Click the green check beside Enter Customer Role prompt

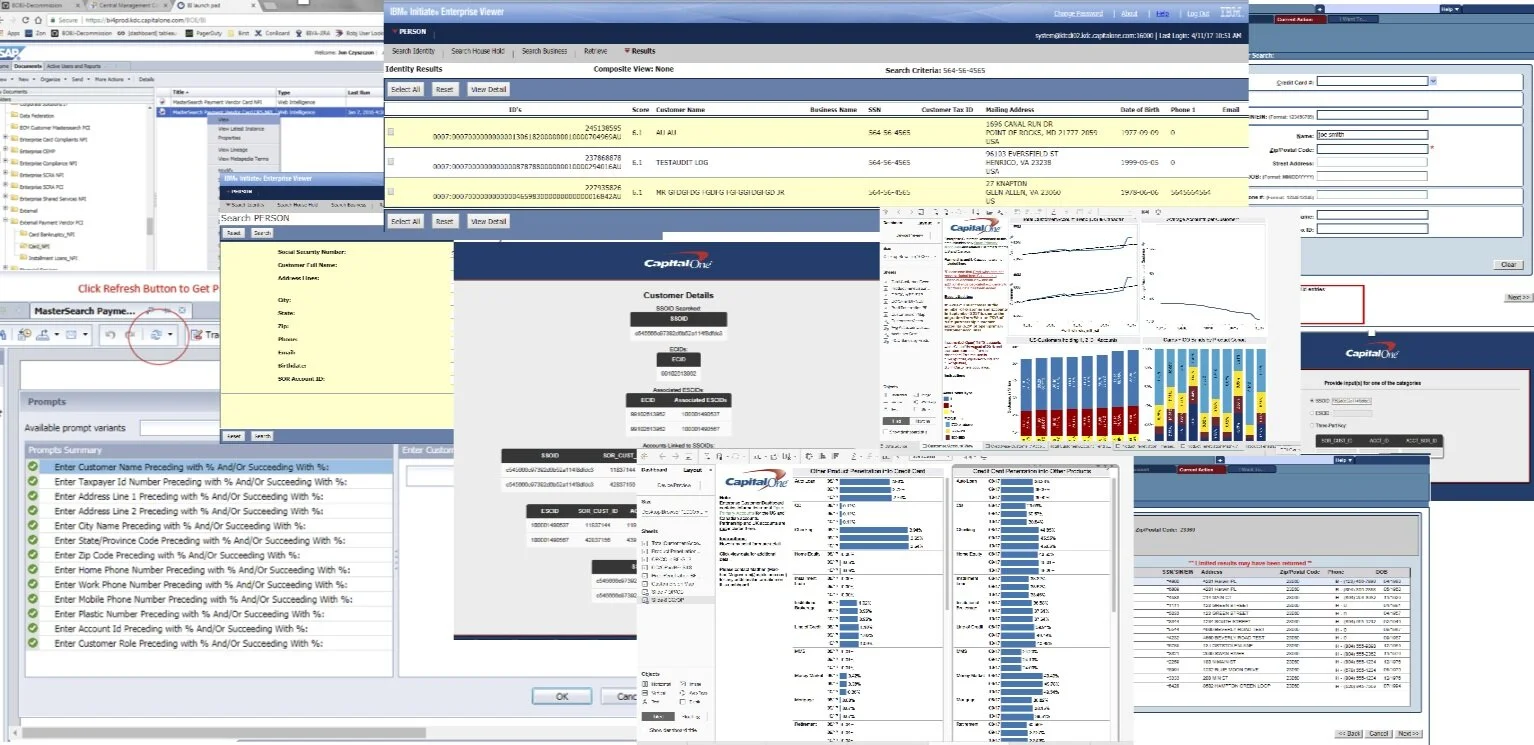tap(33, 644)
